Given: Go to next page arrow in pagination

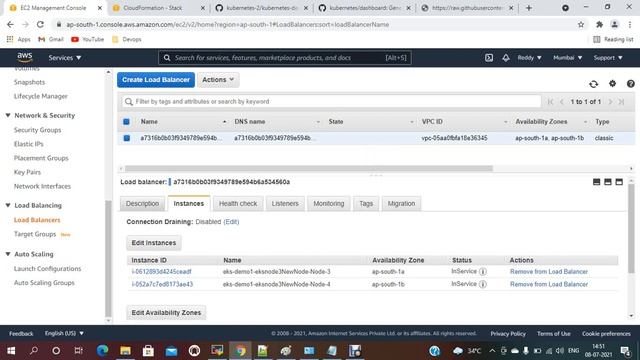Looking at the screenshot, I should click(x=610, y=102).
